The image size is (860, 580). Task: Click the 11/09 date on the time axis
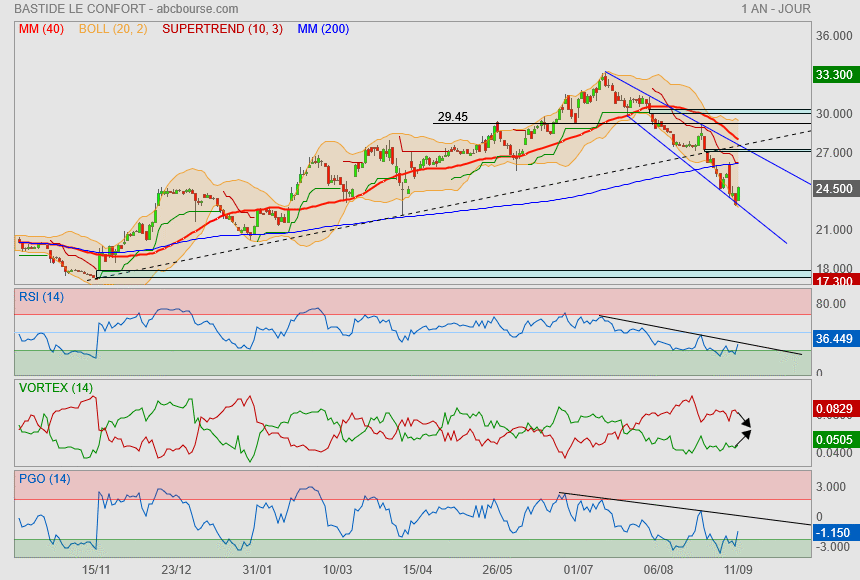pos(738,570)
